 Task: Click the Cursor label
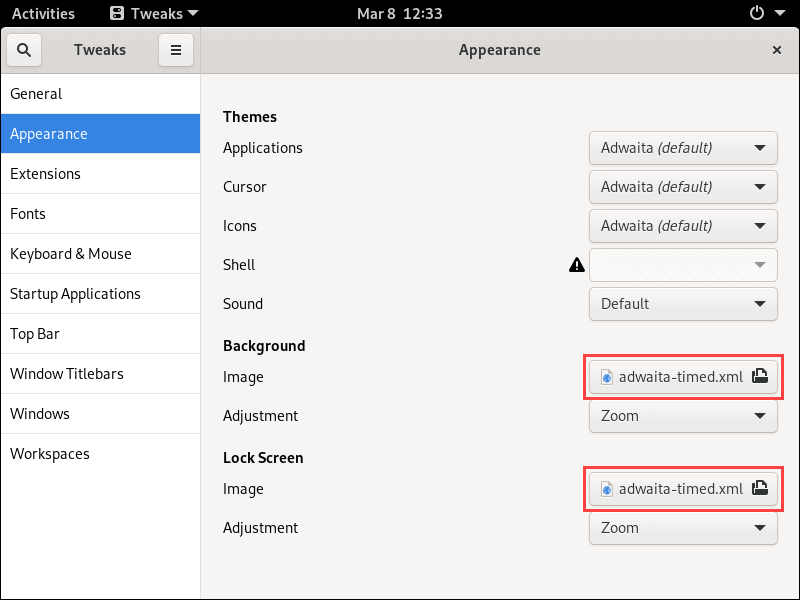[244, 187]
